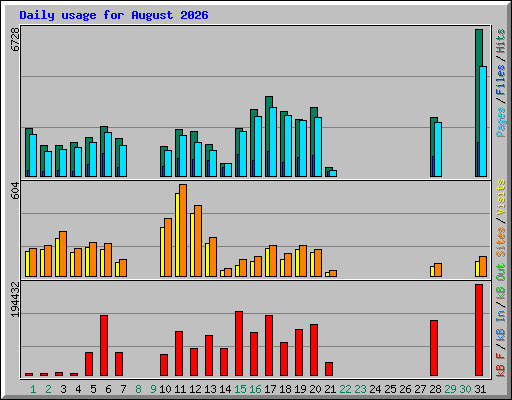Click the orange visits bar for day 11
The image size is (512, 400).
click(x=183, y=230)
